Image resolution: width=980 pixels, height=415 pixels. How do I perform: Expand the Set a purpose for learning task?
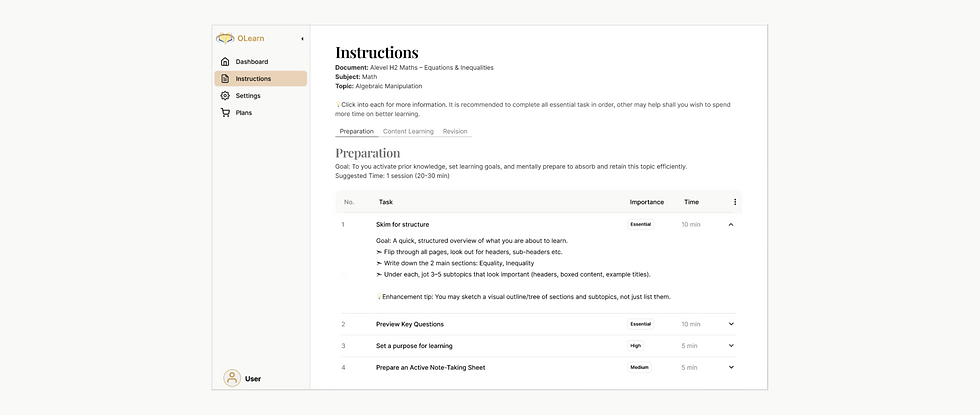point(731,346)
